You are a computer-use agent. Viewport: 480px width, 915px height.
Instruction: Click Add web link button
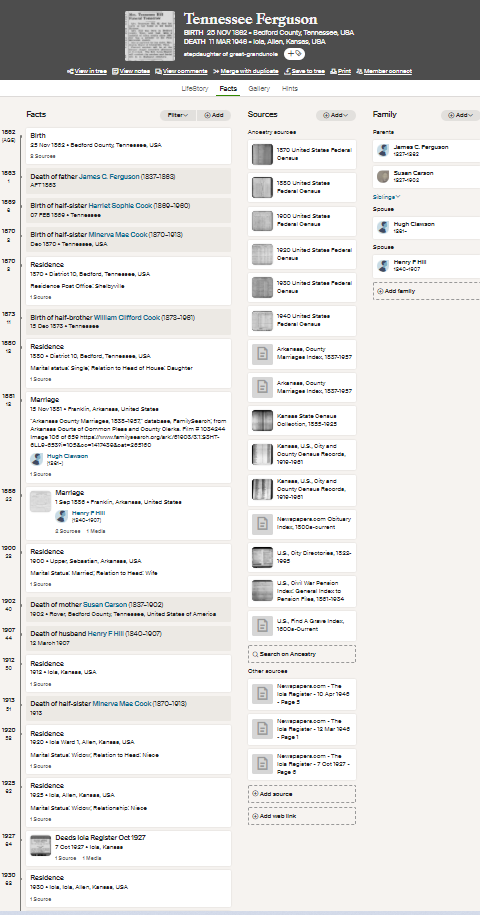point(302,816)
